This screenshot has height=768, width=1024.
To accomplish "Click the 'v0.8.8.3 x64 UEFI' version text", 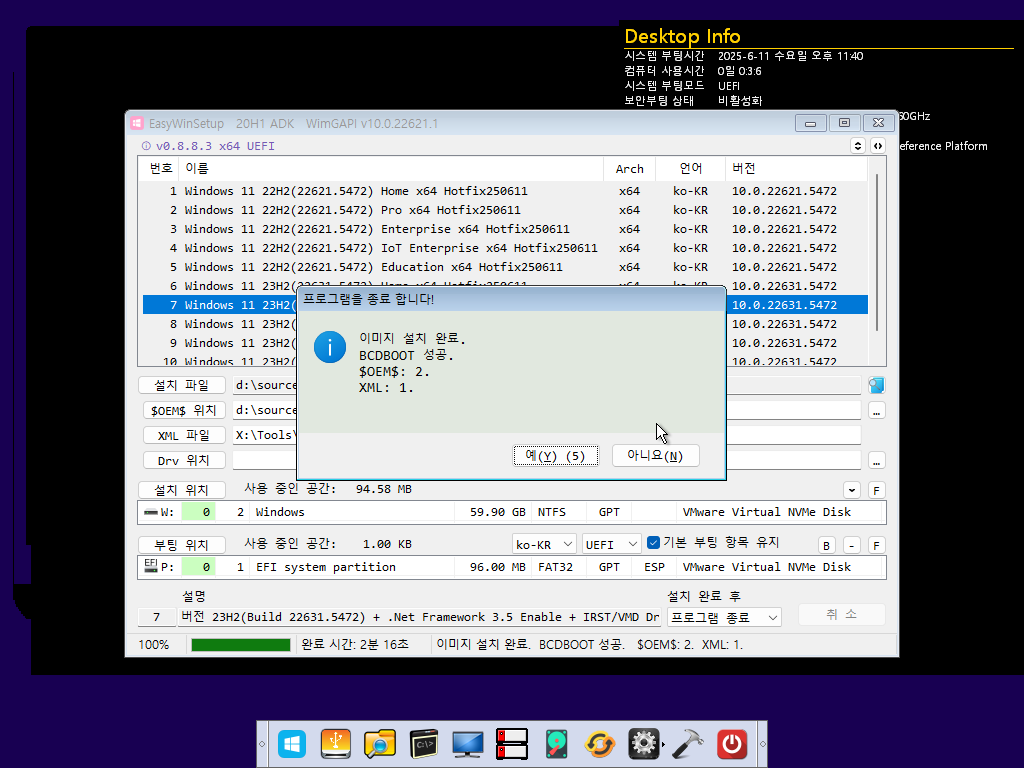I will coord(215,146).
